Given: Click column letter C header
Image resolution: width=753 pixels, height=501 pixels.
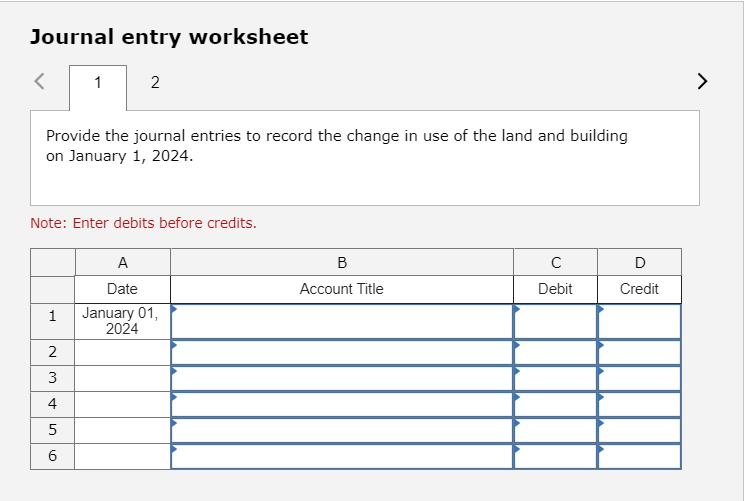Looking at the screenshot, I should tap(555, 262).
